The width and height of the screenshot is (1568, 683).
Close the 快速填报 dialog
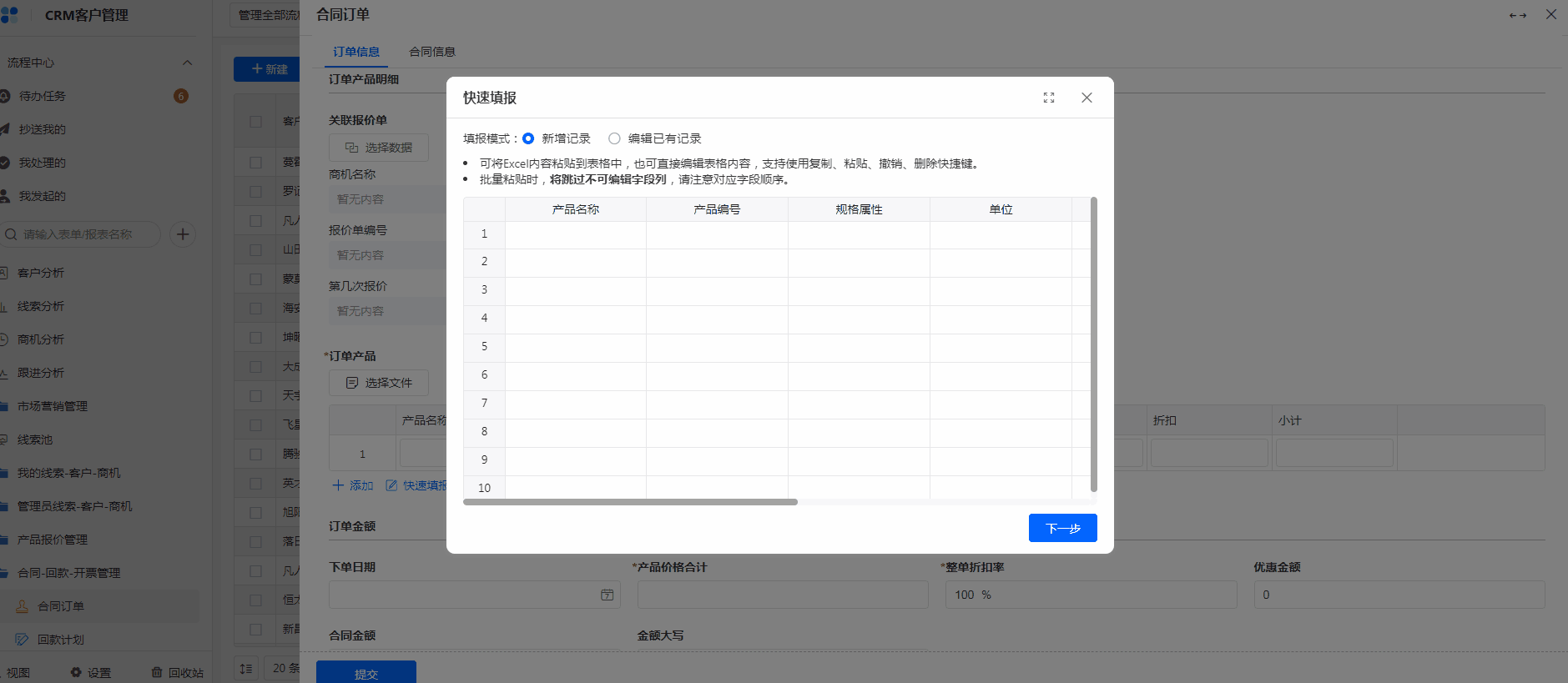pyautogui.click(x=1087, y=98)
